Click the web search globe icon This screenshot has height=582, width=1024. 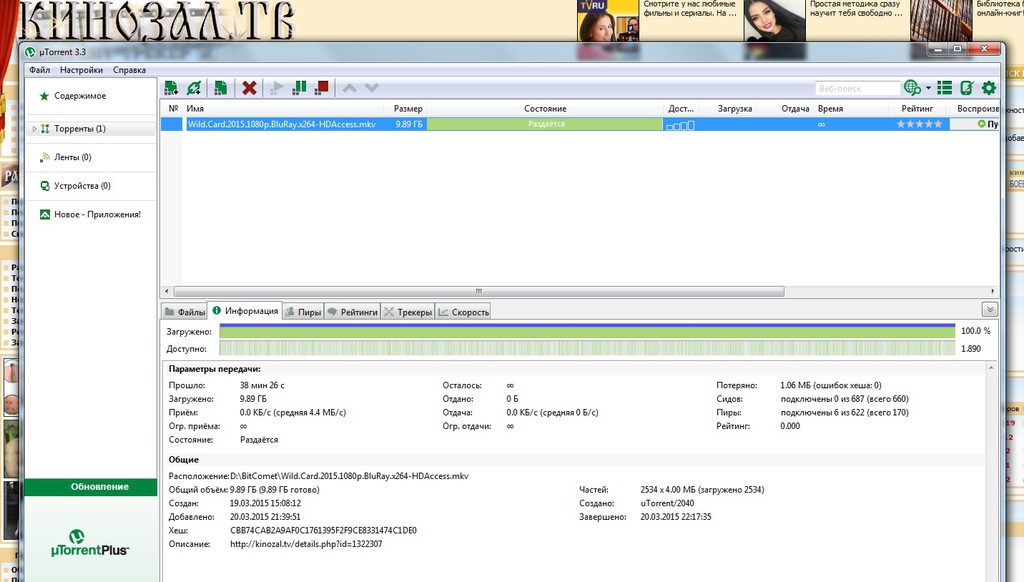pos(912,88)
